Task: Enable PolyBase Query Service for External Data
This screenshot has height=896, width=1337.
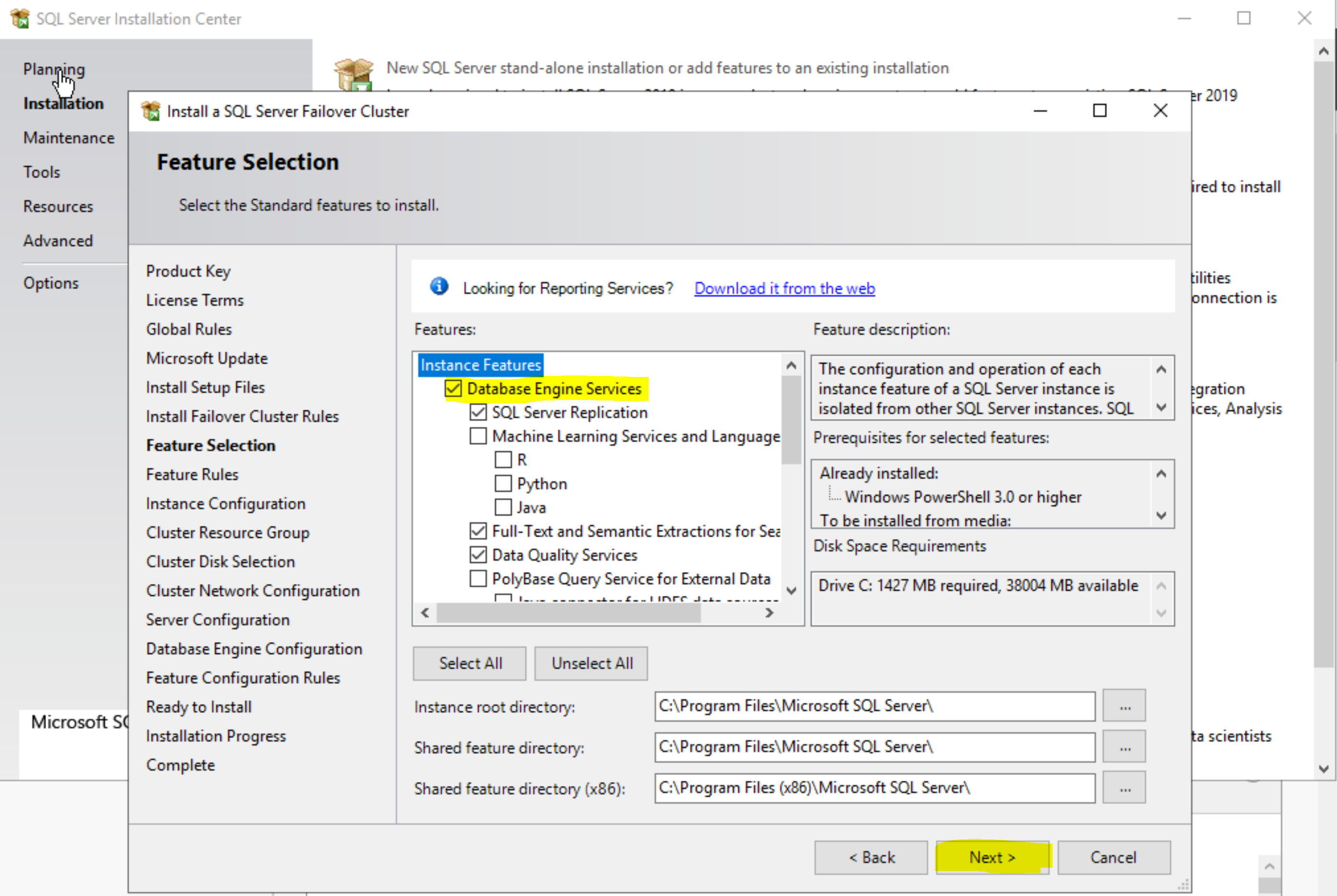Action: point(478,578)
